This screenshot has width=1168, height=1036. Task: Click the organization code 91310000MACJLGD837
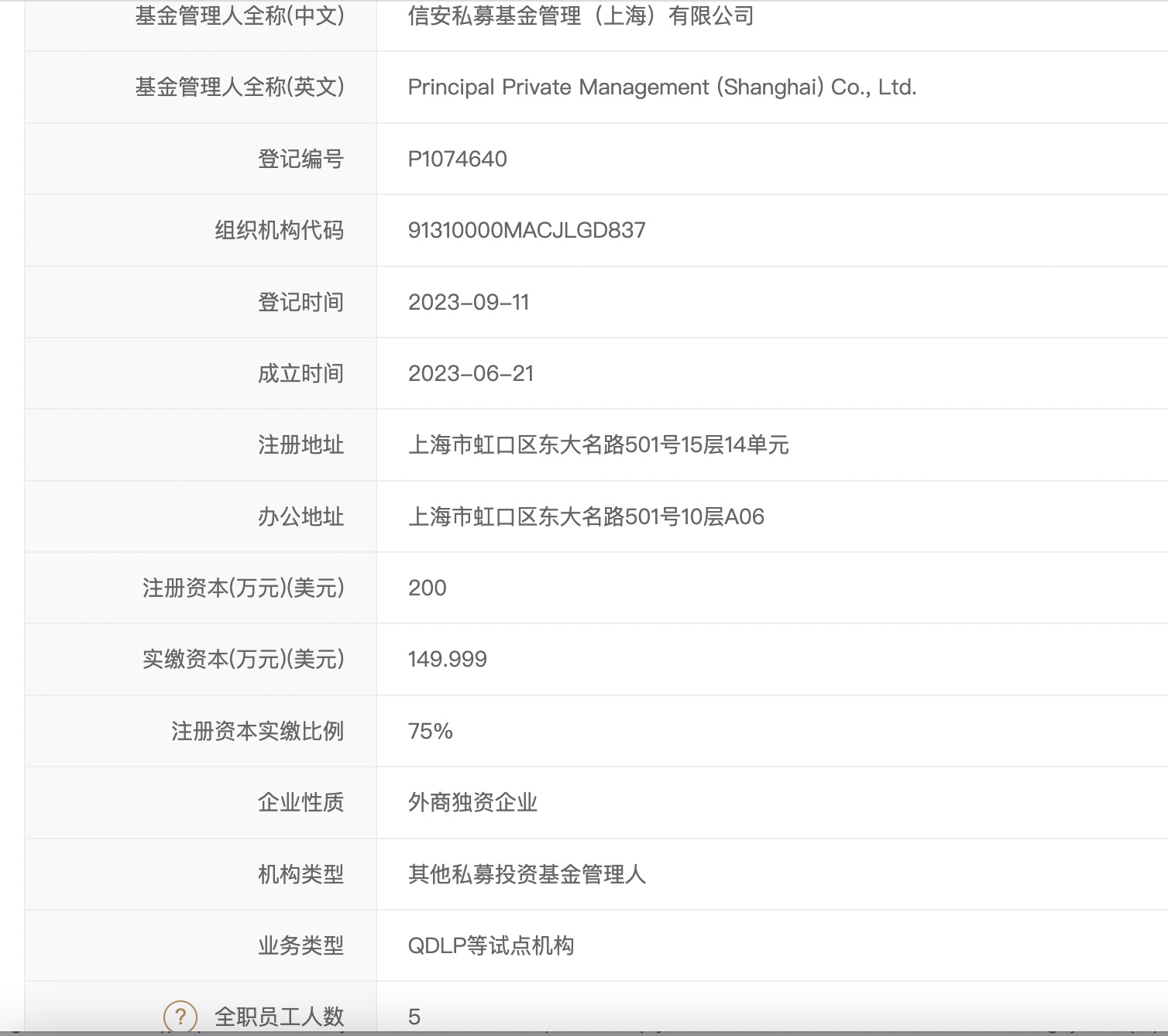(527, 230)
